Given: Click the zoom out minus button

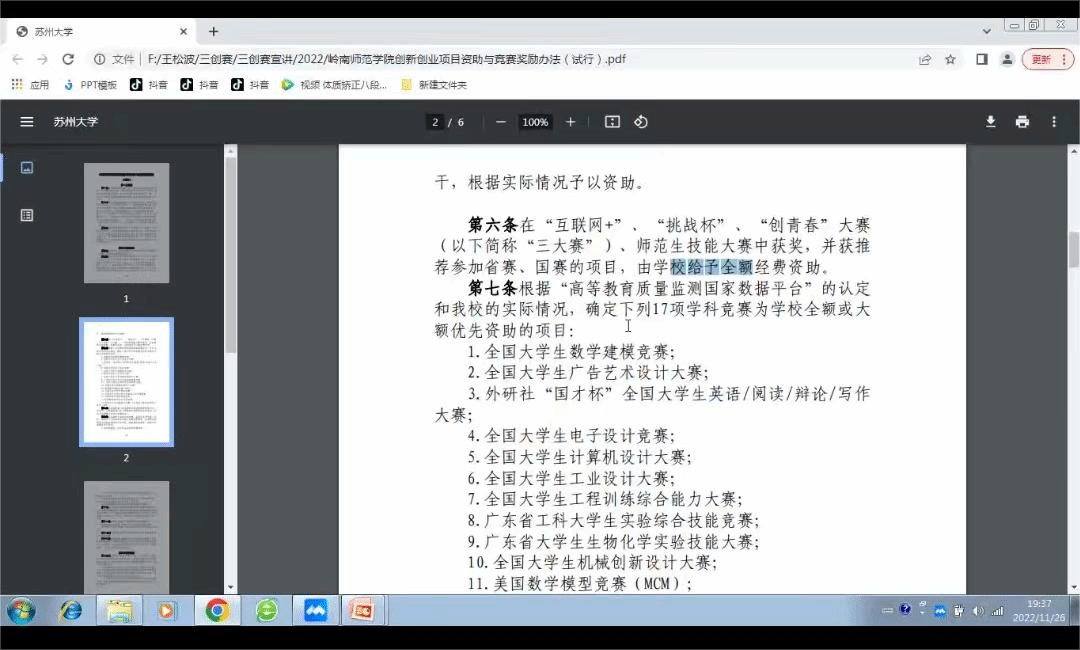Looking at the screenshot, I should pos(501,122).
